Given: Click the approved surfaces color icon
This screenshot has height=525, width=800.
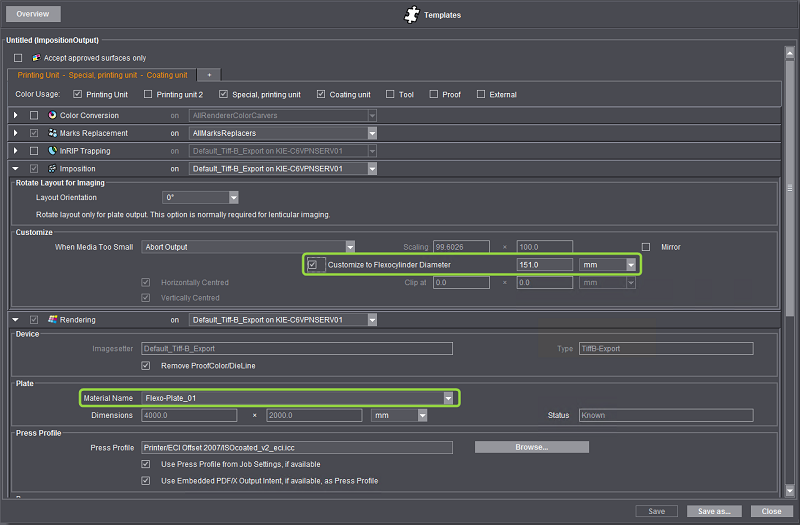Looking at the screenshot, I should [36, 58].
